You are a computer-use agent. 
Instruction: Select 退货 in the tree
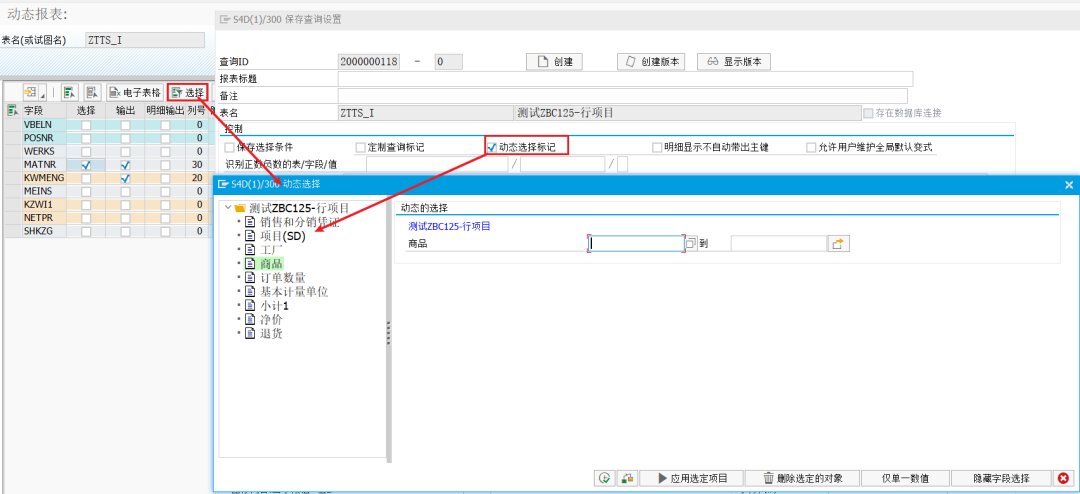tap(271, 333)
